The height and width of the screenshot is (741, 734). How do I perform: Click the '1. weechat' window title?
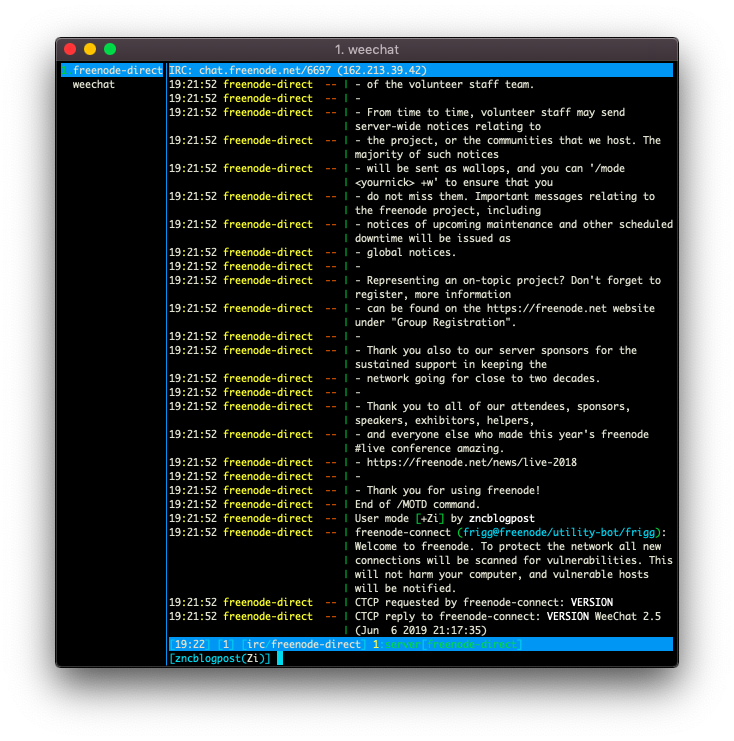pos(367,50)
